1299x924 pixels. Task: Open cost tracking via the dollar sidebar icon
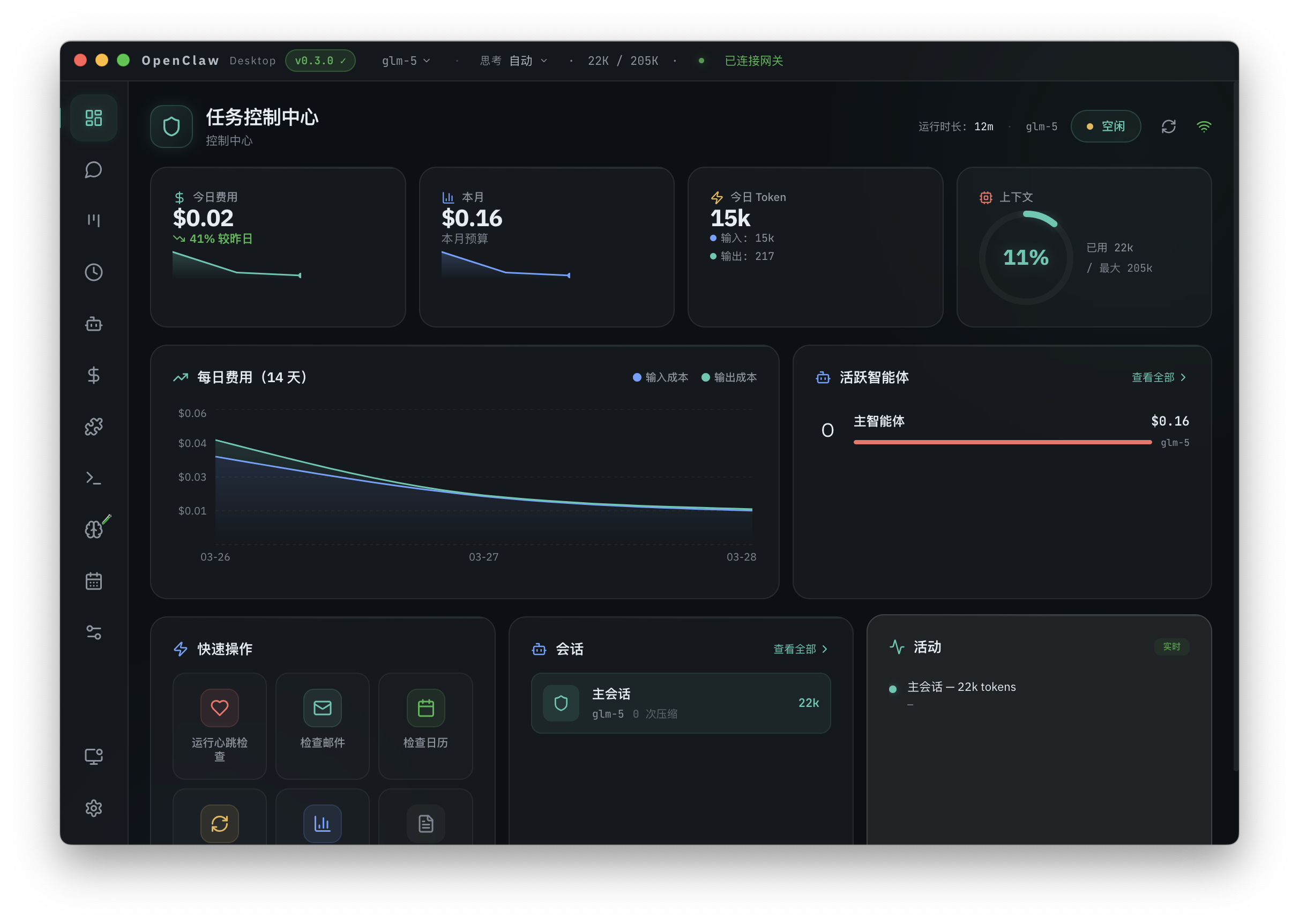(x=94, y=375)
